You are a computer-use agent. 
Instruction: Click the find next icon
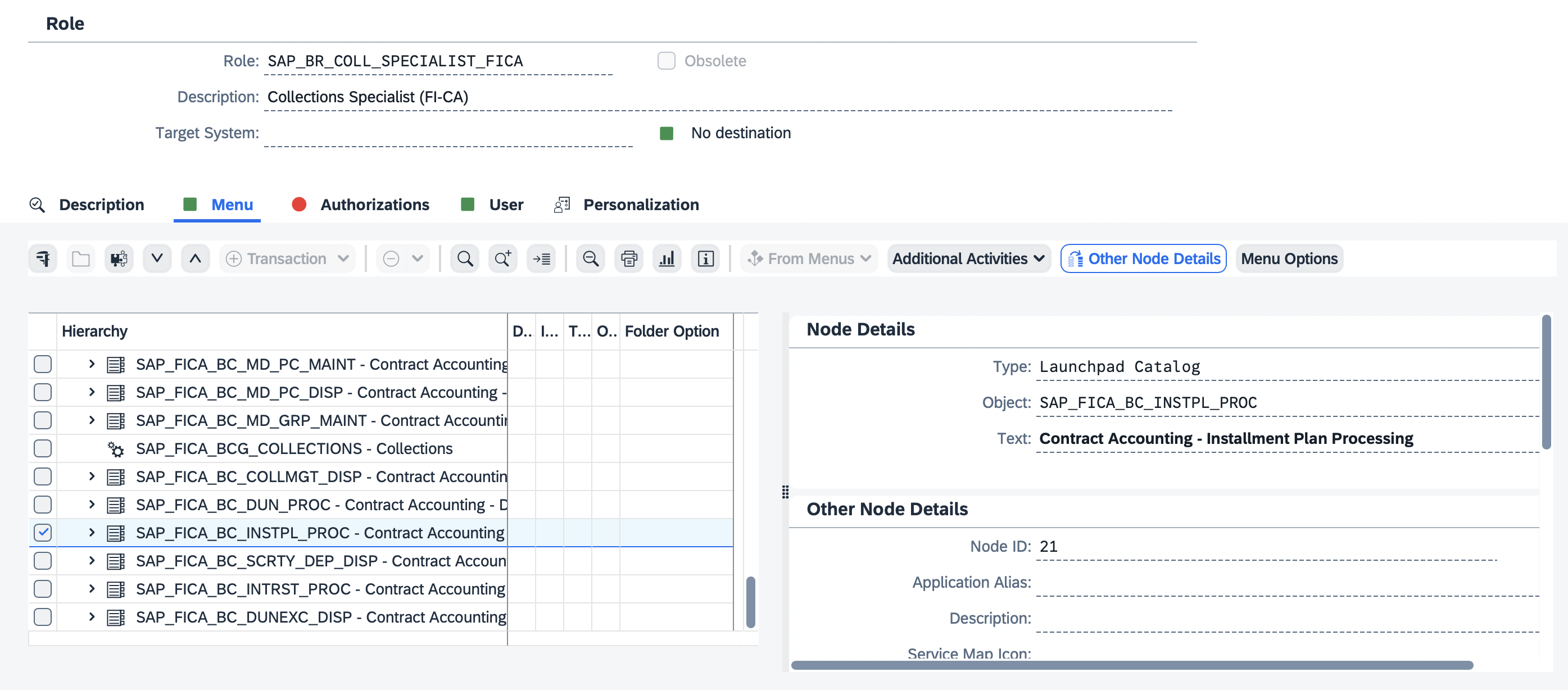[504, 258]
